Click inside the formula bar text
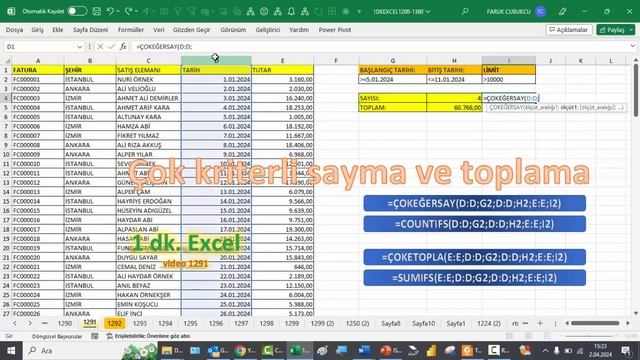640x360 pixels. click(x=380, y=47)
